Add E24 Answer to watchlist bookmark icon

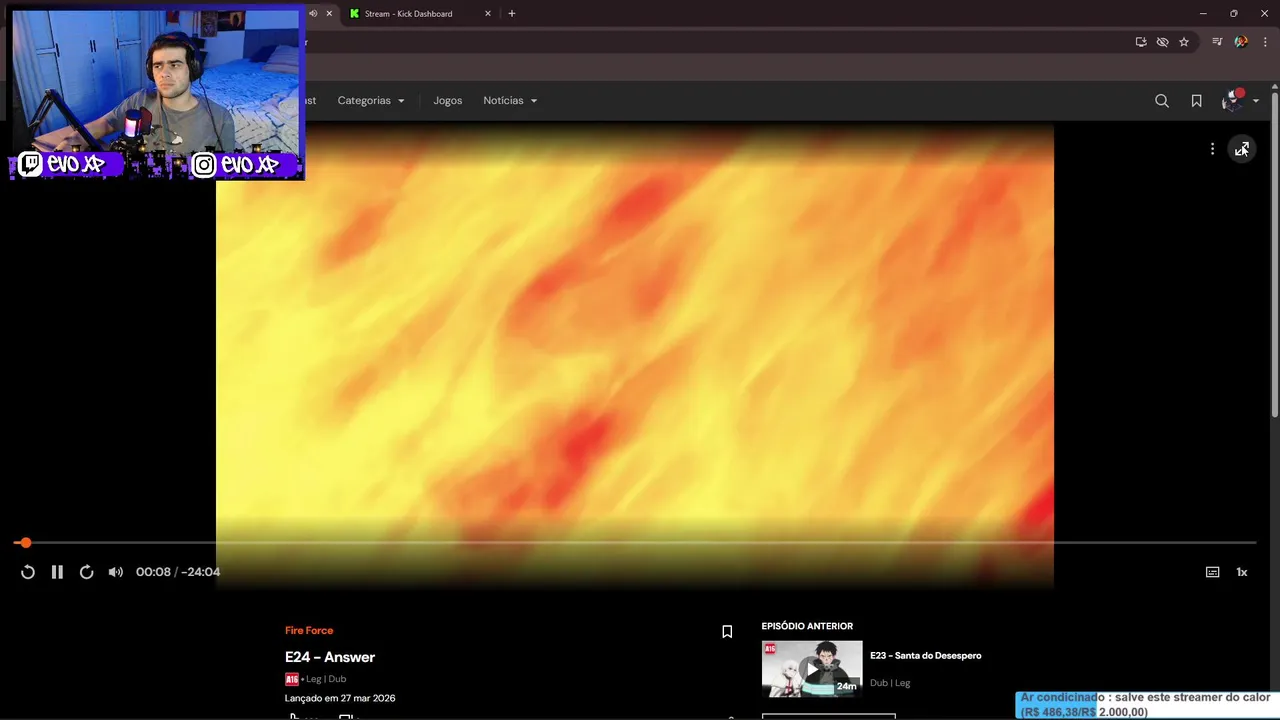727,632
